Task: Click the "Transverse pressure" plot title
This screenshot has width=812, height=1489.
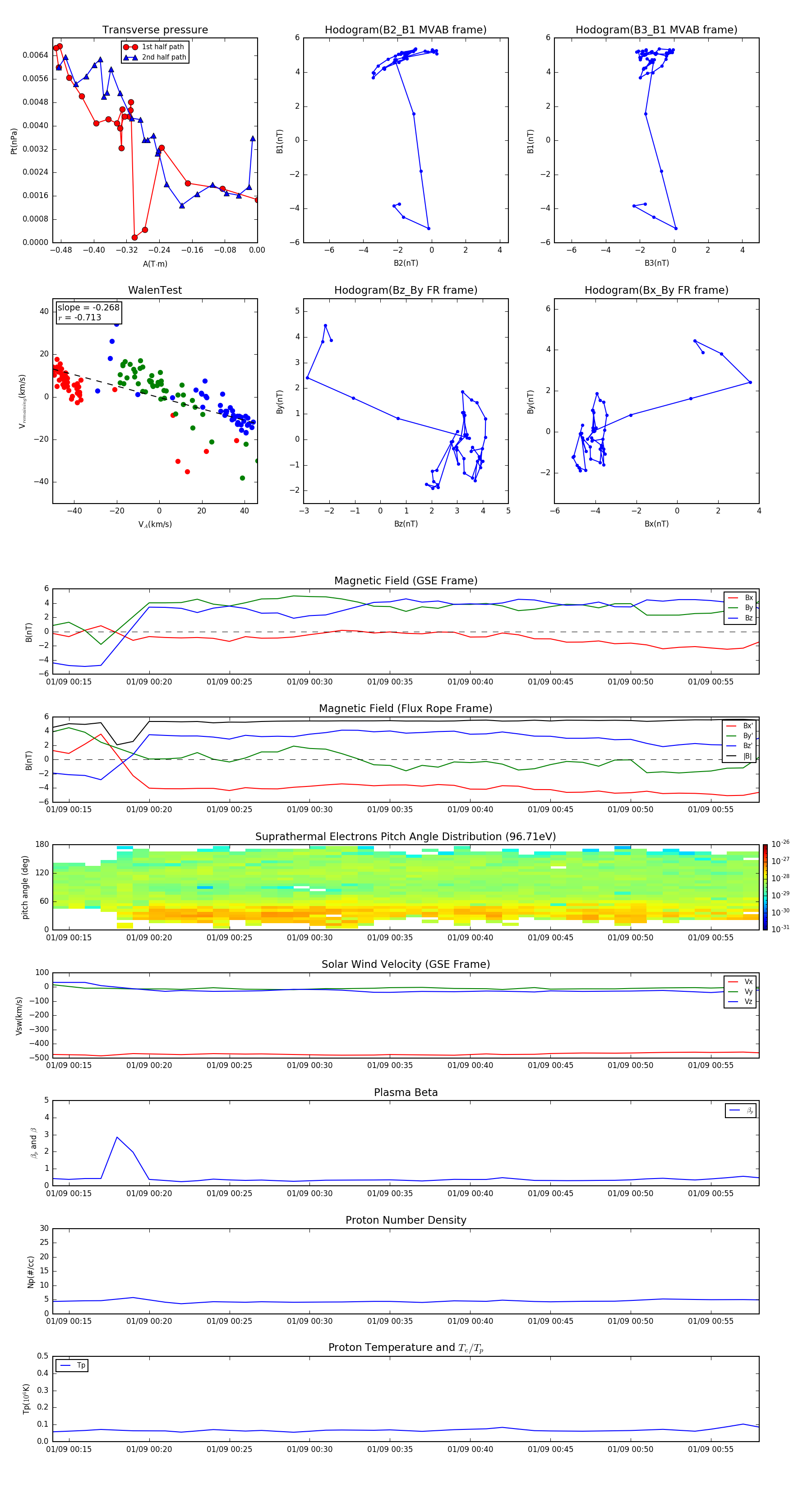Action: 155,30
